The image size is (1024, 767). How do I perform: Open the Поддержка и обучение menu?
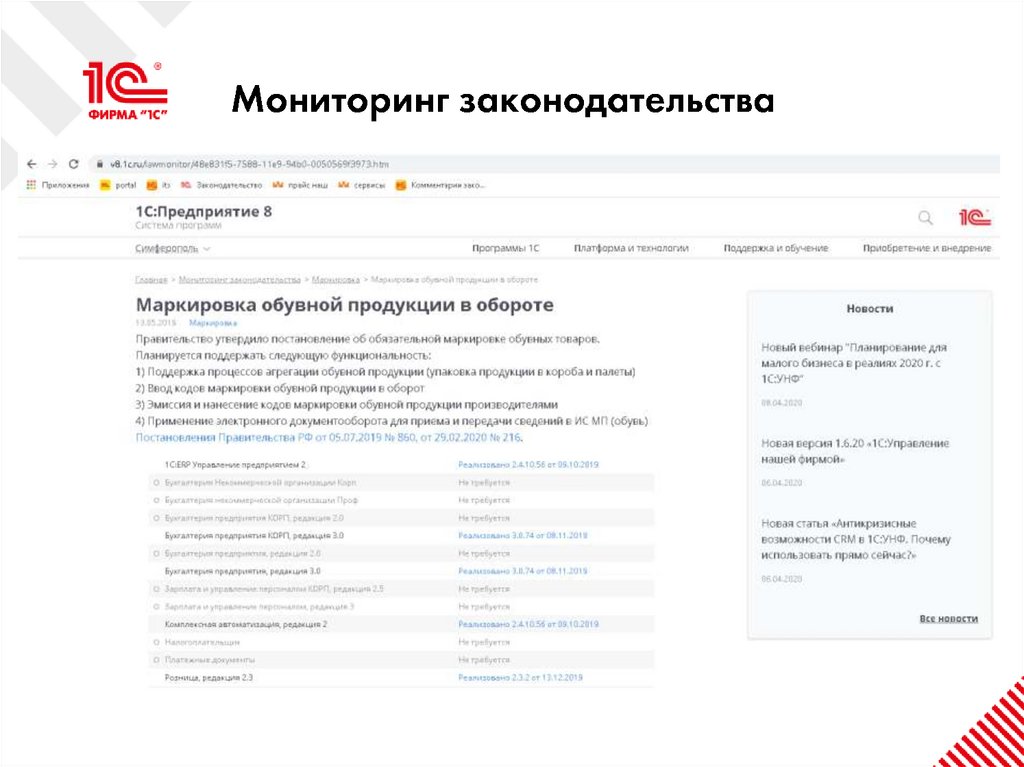tap(776, 248)
